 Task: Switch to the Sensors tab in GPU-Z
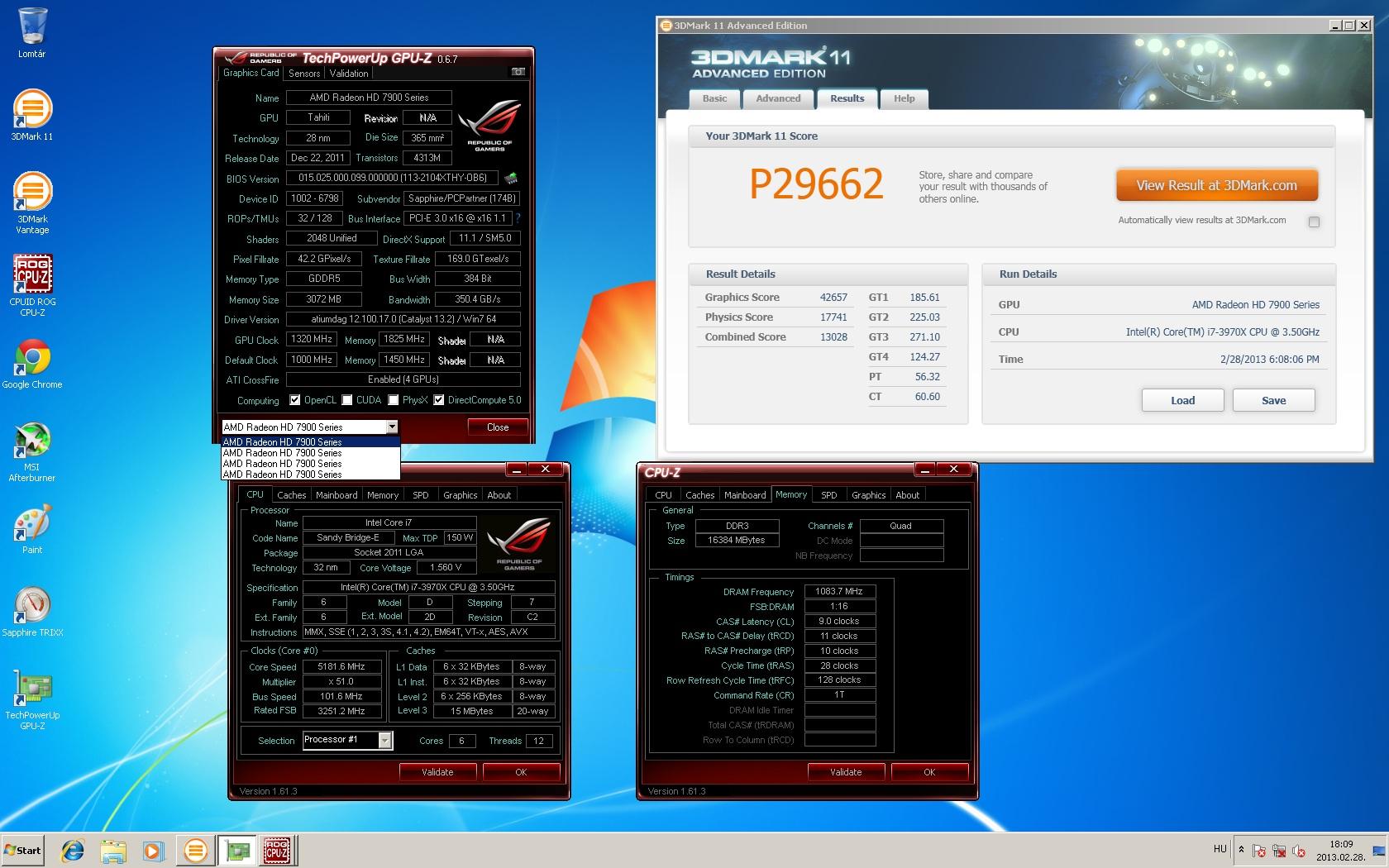[x=304, y=74]
